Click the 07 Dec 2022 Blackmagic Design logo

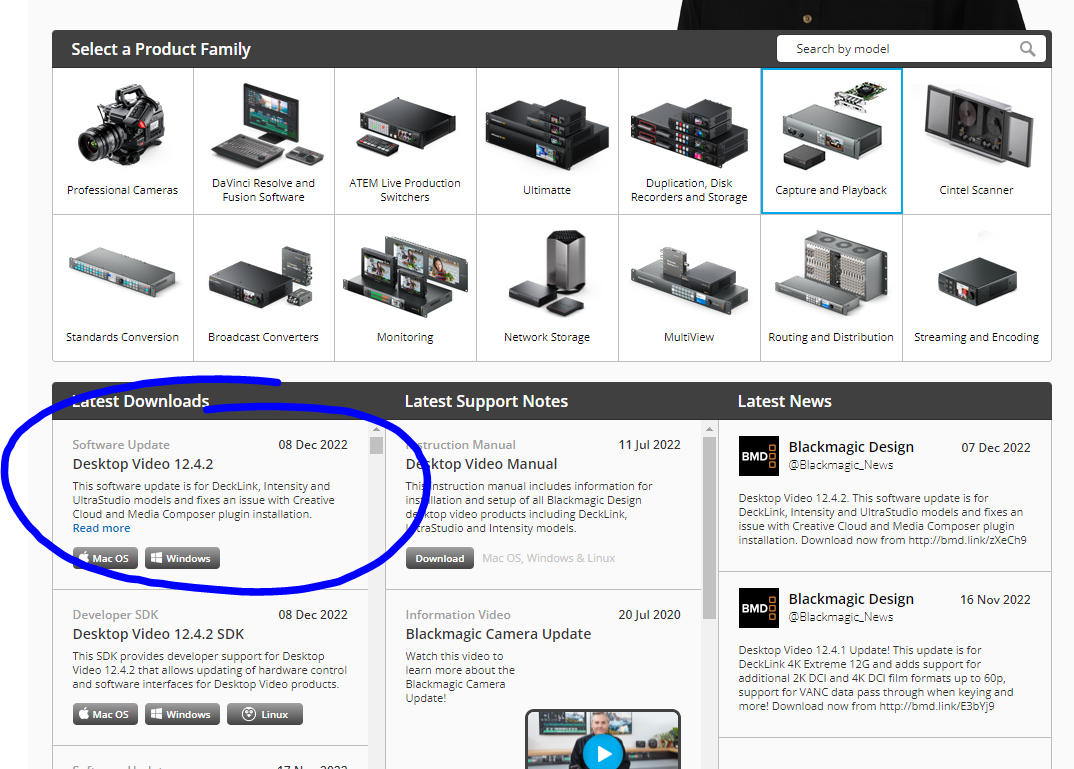point(759,456)
